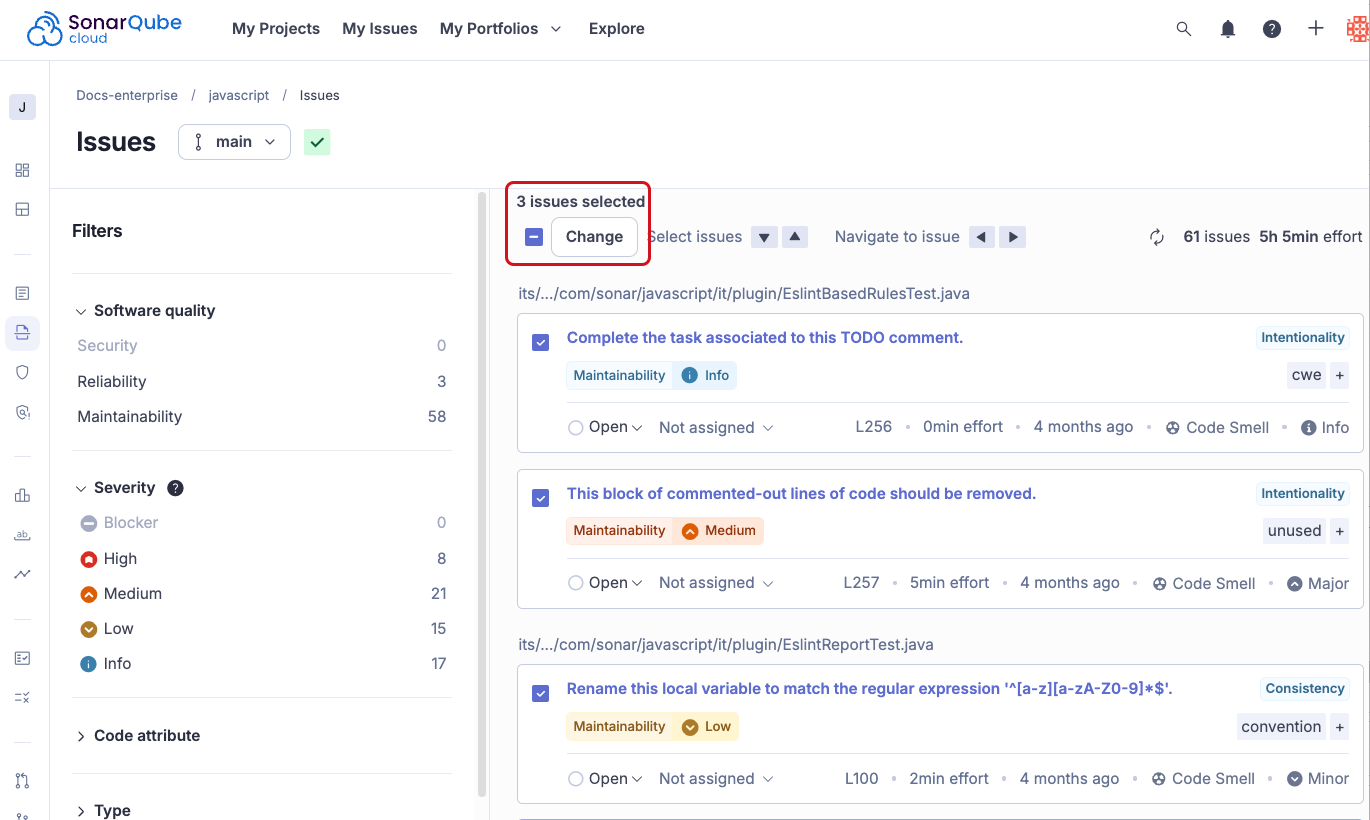Viewport: 1370px width, 820px height.
Task: Filter by Medium severity
Action: (263, 594)
